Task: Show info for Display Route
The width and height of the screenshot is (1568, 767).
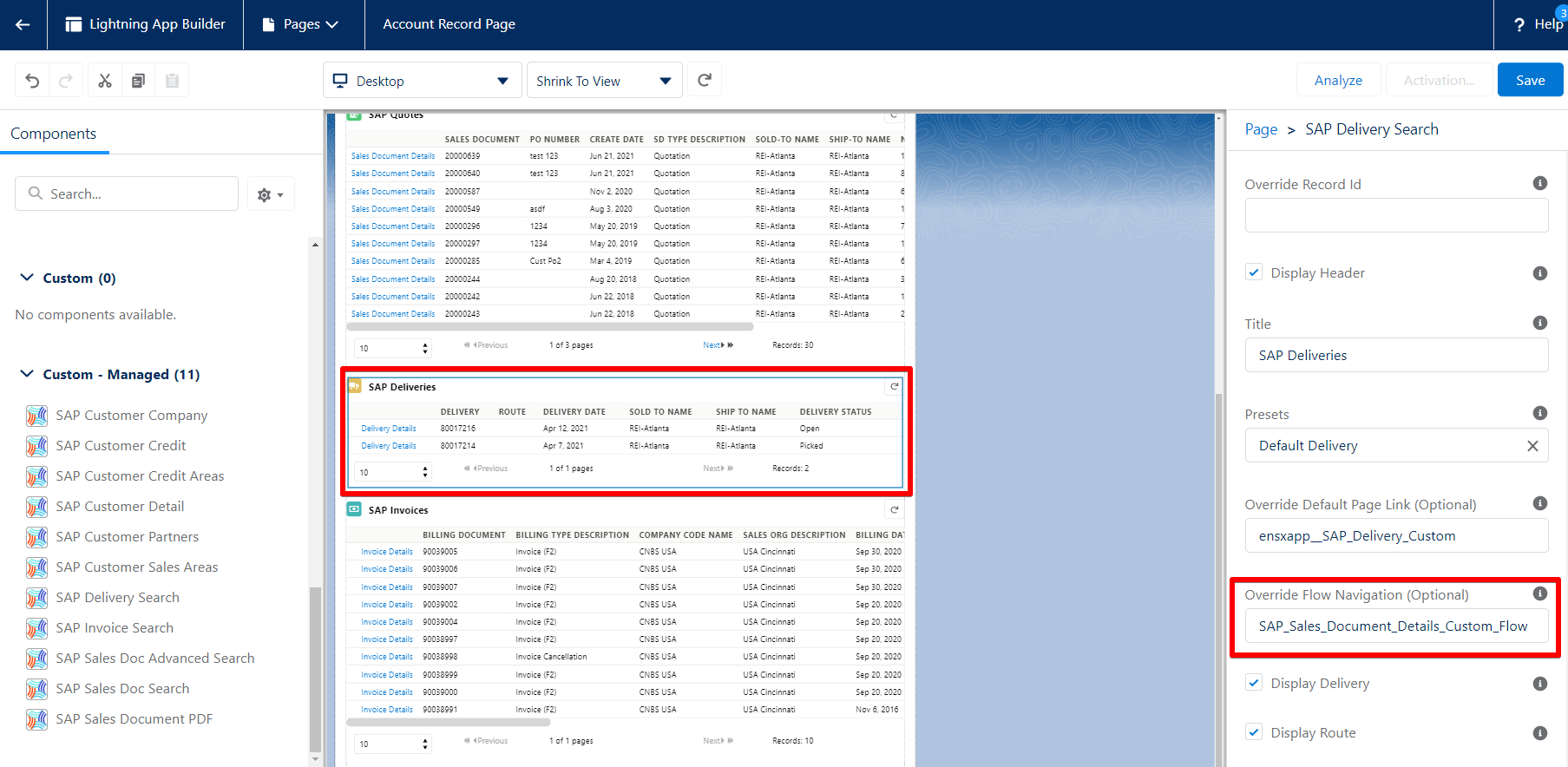Action: (x=1540, y=733)
